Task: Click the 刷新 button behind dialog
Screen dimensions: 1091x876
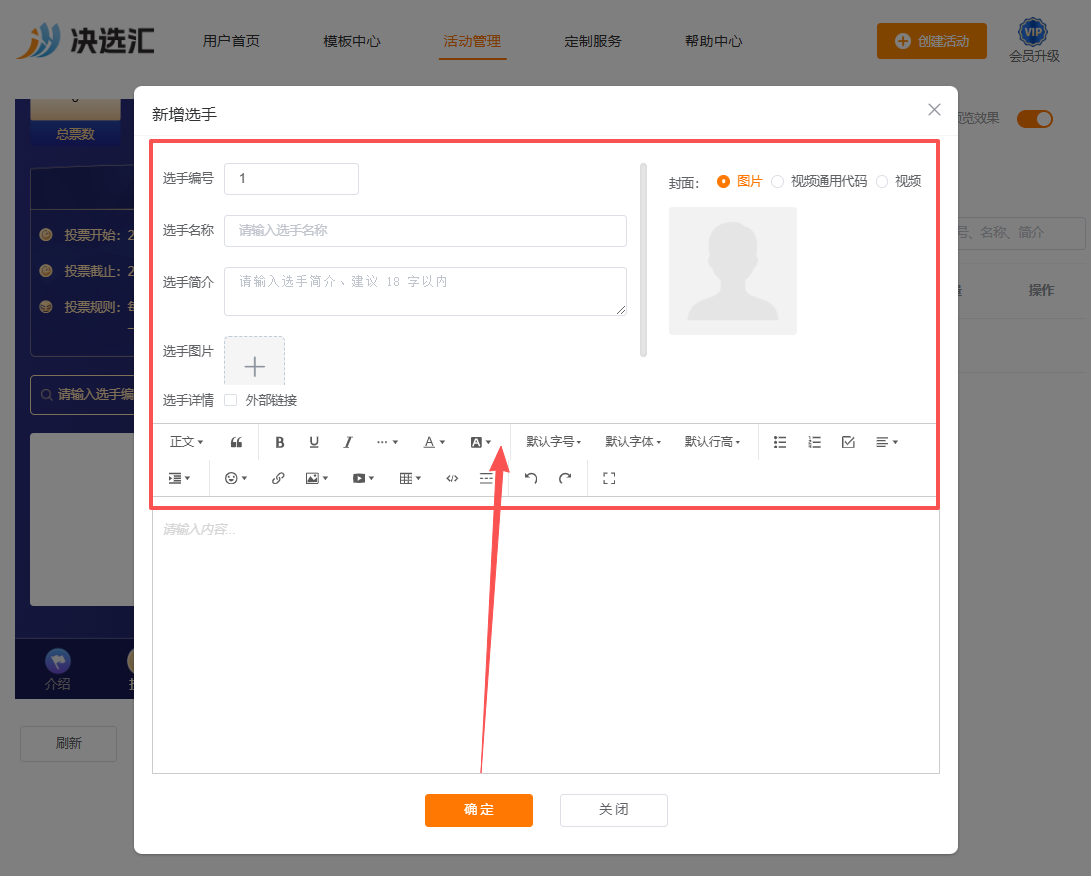Action: pos(68,744)
